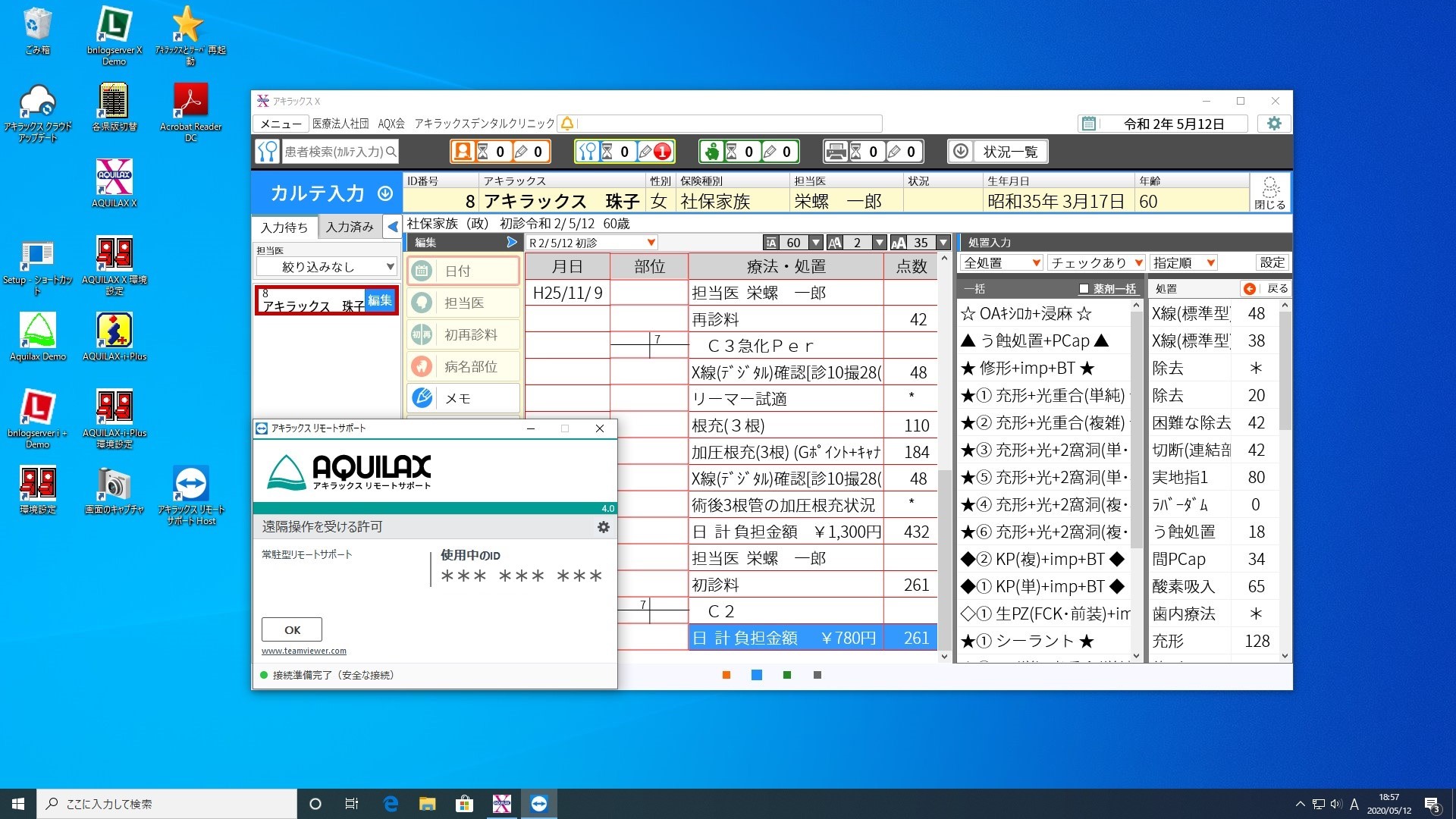Image resolution: width=1456 pixels, height=819 pixels.
Task: Click the 状況一覧 button
Action: [998, 152]
